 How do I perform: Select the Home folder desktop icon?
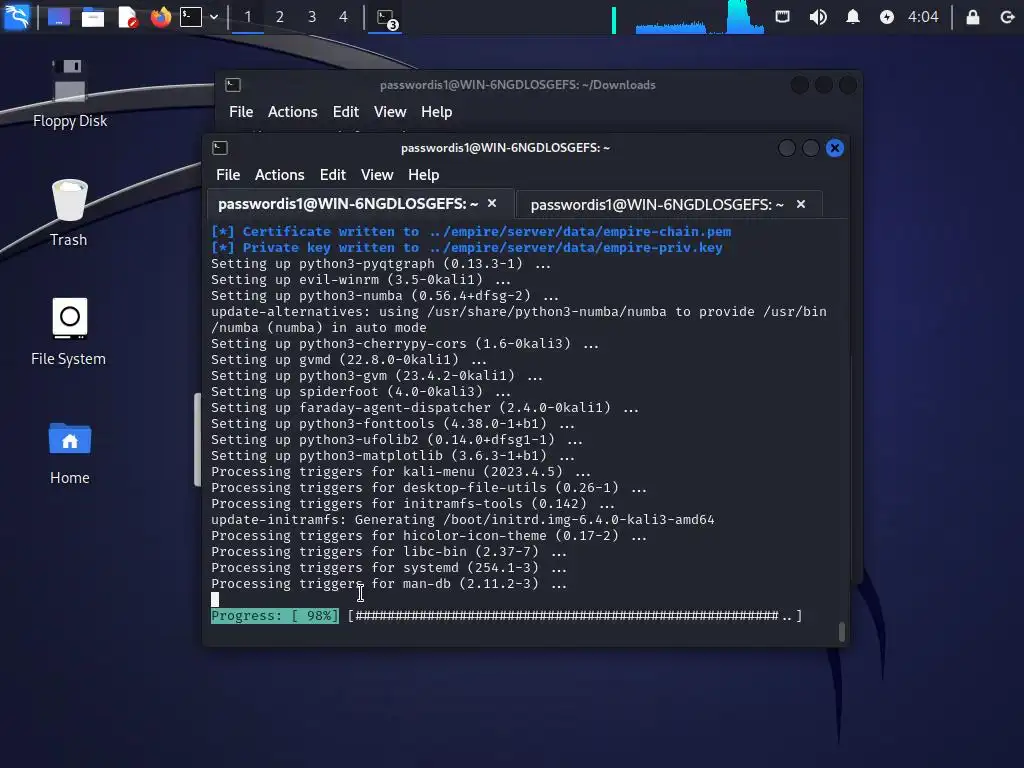coord(69,453)
